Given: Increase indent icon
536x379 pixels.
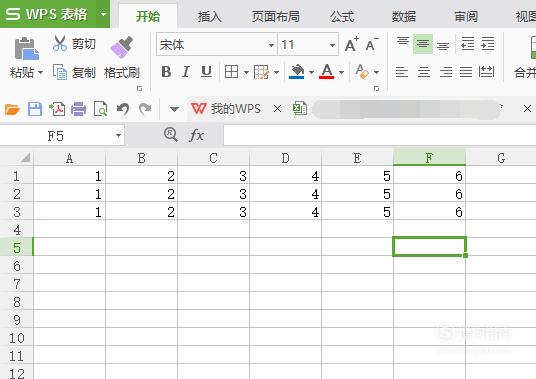Looking at the screenshot, I should [x=487, y=44].
